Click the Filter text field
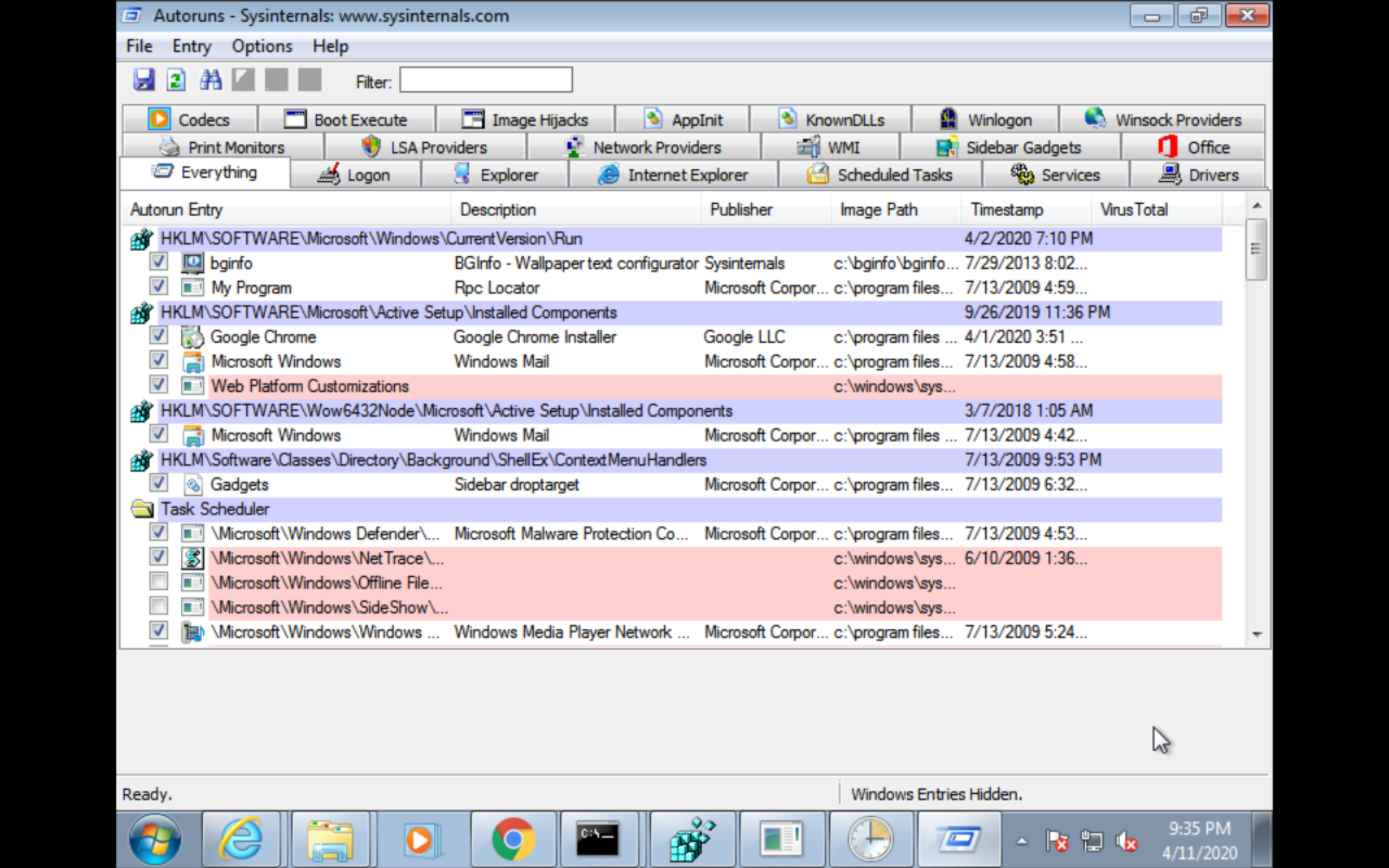Image resolution: width=1389 pixels, height=868 pixels. point(486,80)
